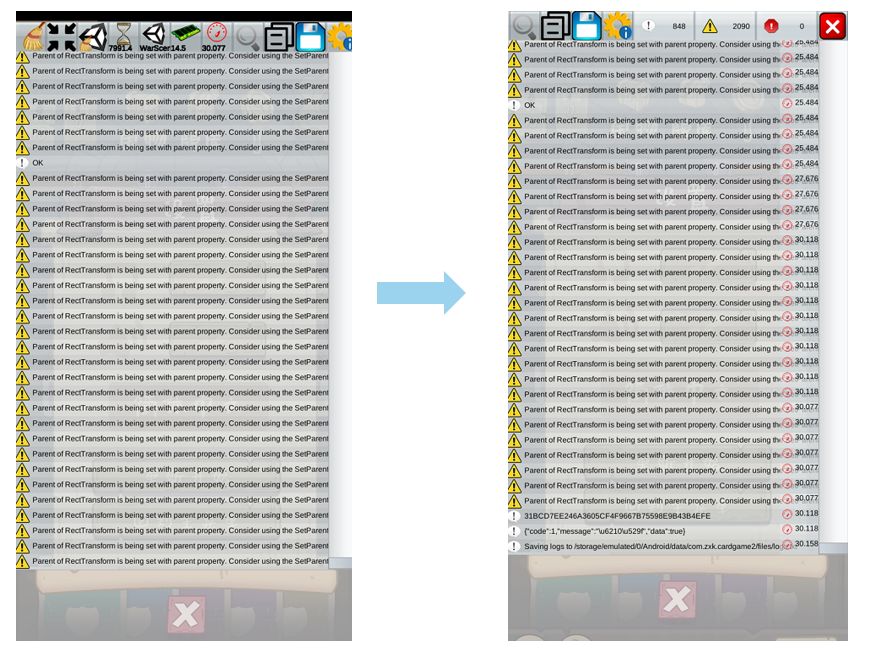Click info icon beside the 31BCD7EE hash row

[514, 516]
